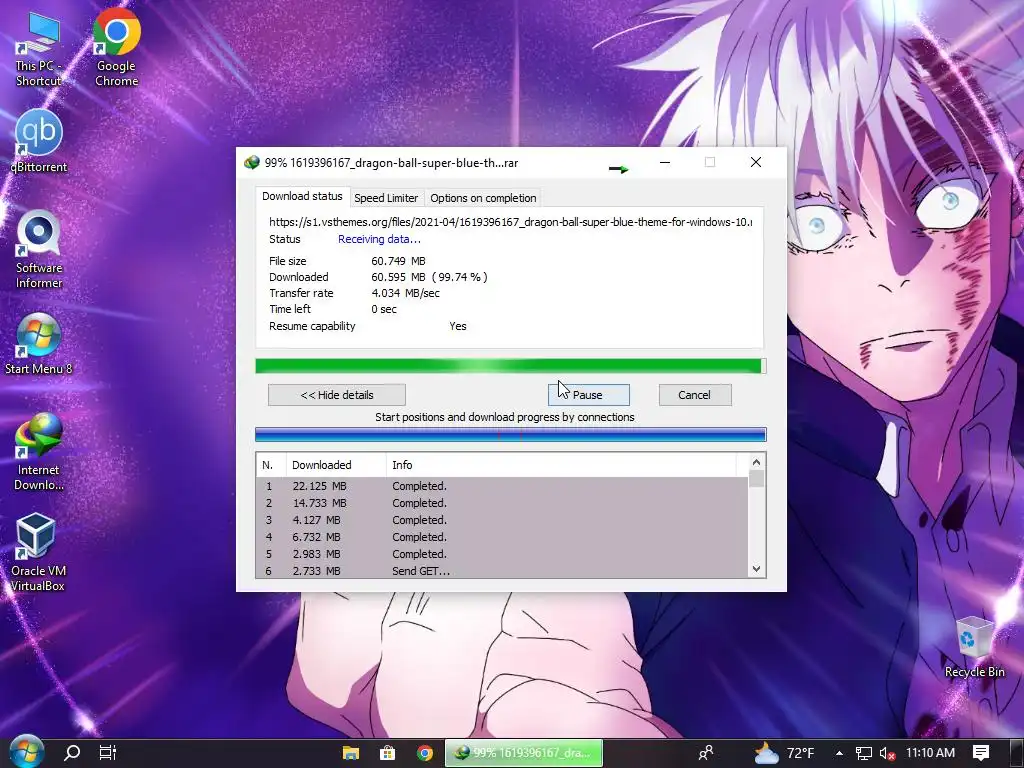This screenshot has height=768, width=1024.
Task: Click connections list scroll down arrow
Action: 756,569
